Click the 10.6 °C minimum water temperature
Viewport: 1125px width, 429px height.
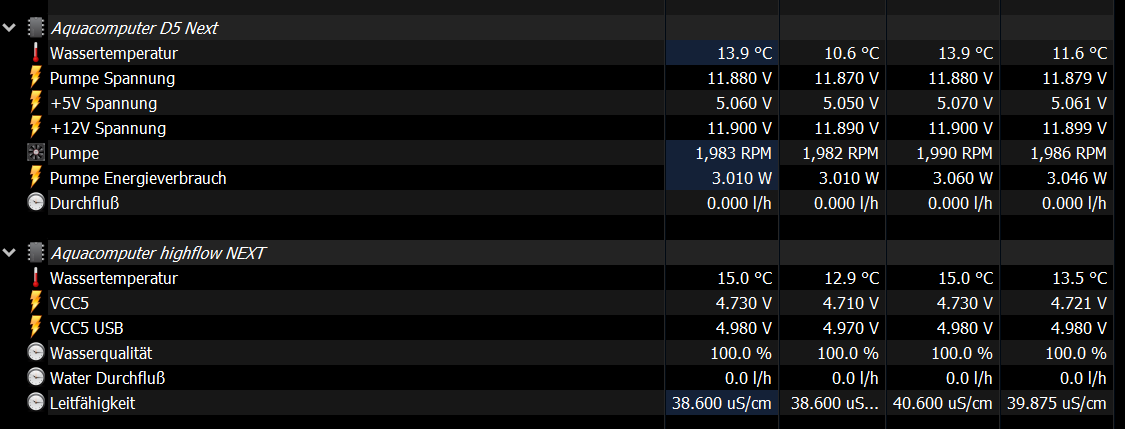coord(852,54)
